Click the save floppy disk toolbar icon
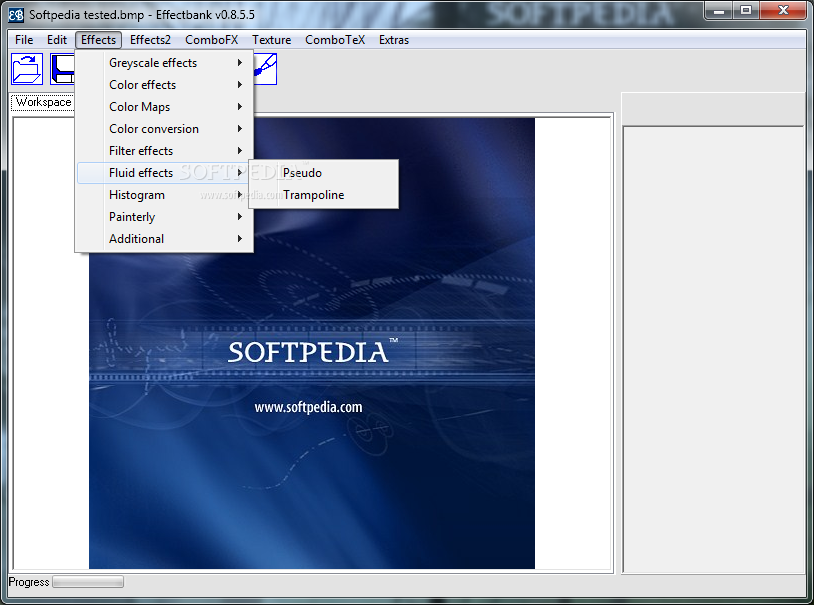 coord(62,69)
